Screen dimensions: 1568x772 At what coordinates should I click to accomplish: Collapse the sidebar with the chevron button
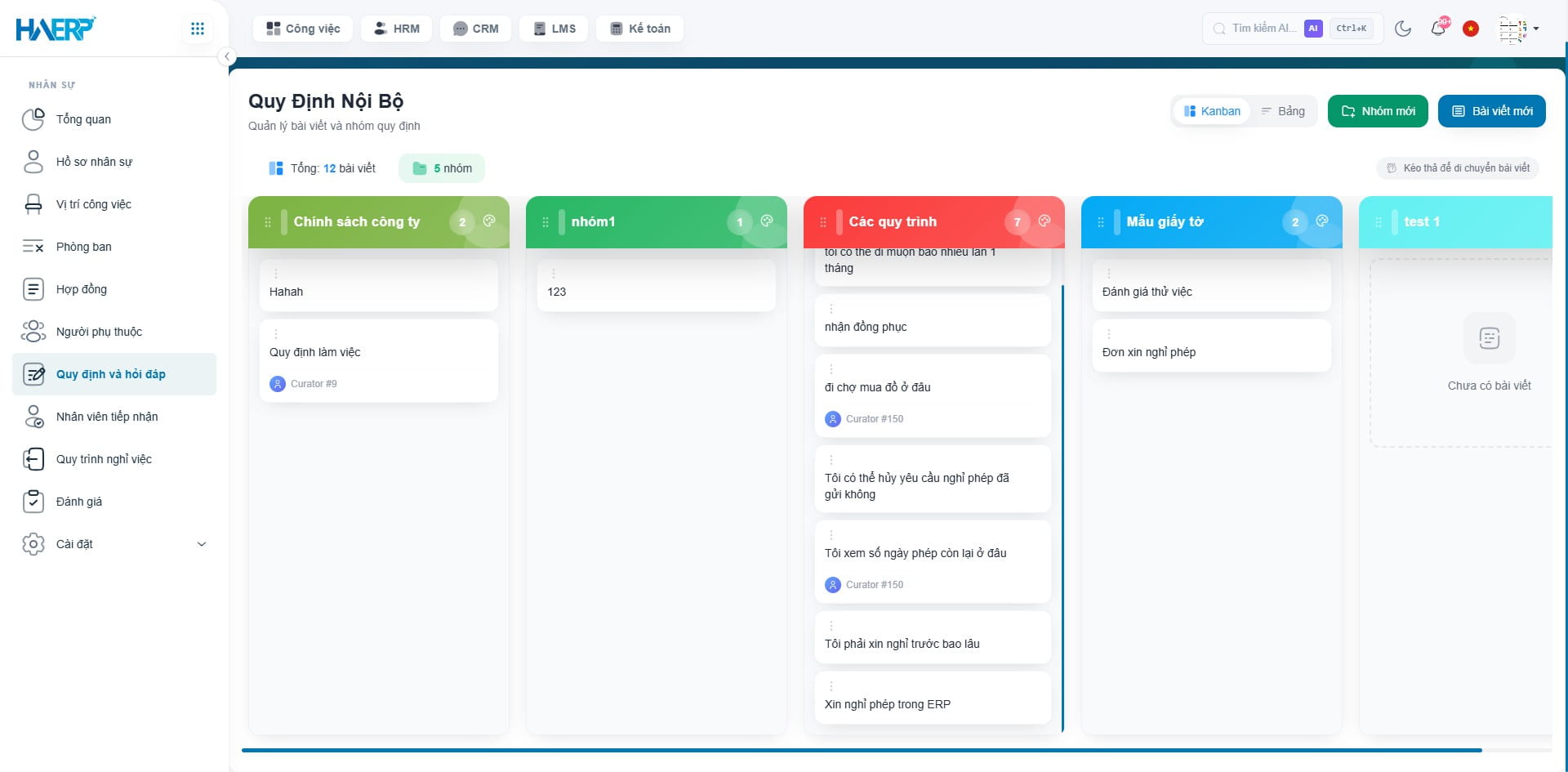pyautogui.click(x=227, y=56)
